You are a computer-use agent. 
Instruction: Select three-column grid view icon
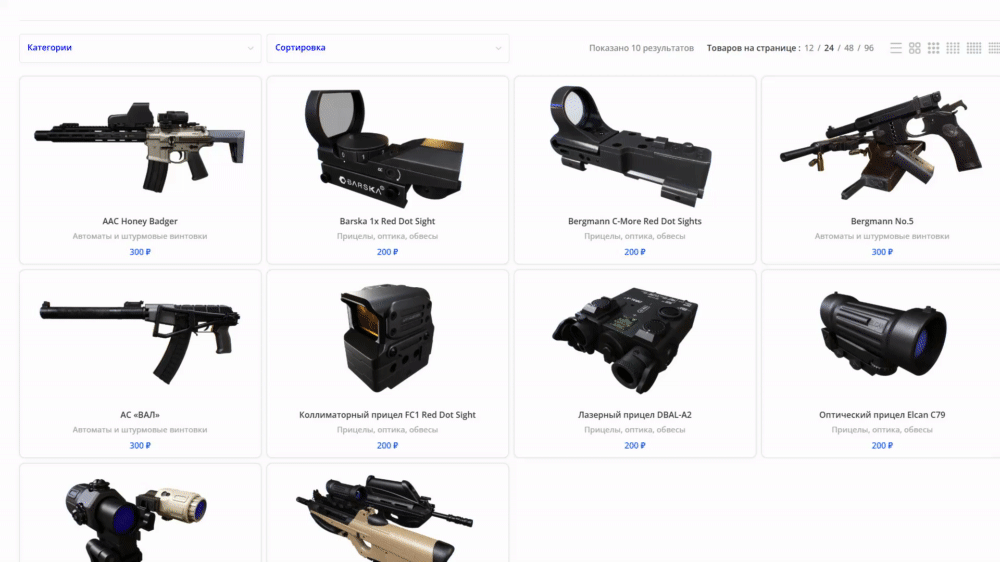pos(934,48)
